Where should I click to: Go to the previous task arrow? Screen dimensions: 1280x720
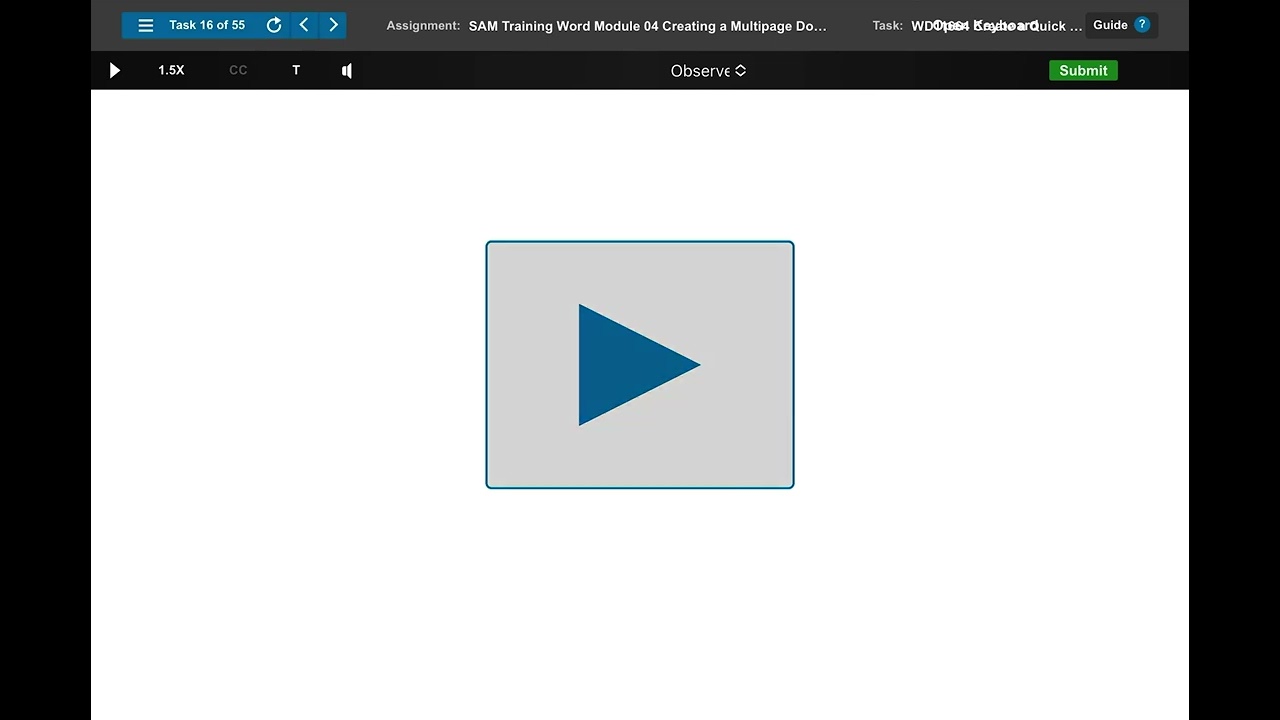pyautogui.click(x=304, y=25)
